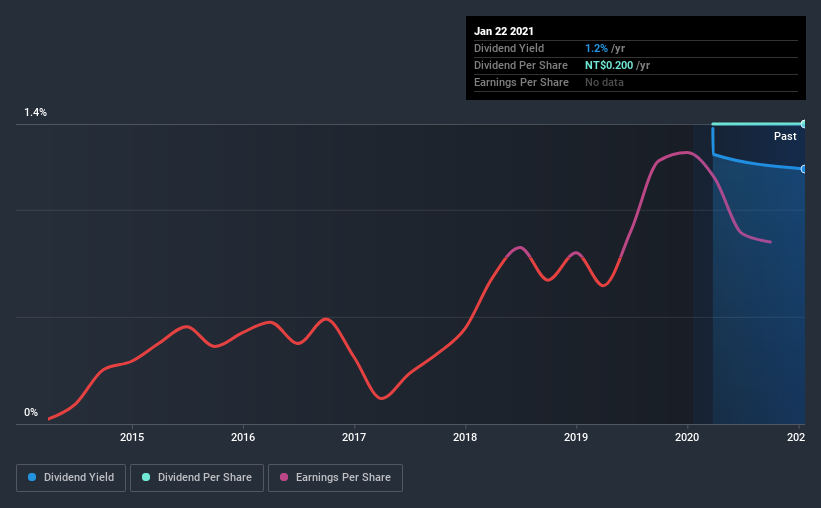Click the blue Dividend Yield endpoint marker
The height and width of the screenshot is (508, 821).
tap(803, 169)
